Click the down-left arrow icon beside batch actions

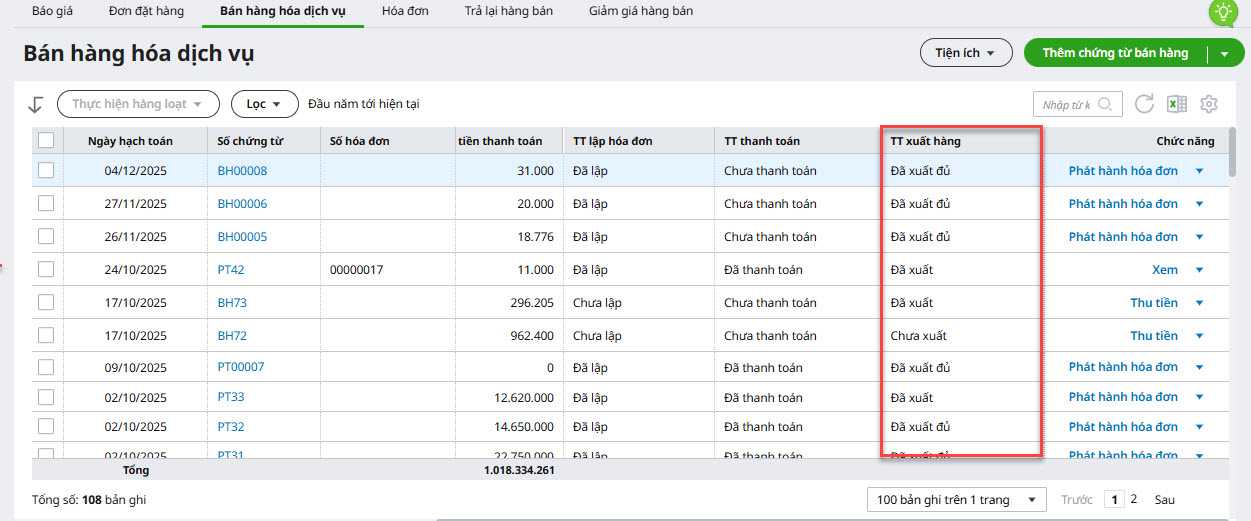(x=37, y=104)
